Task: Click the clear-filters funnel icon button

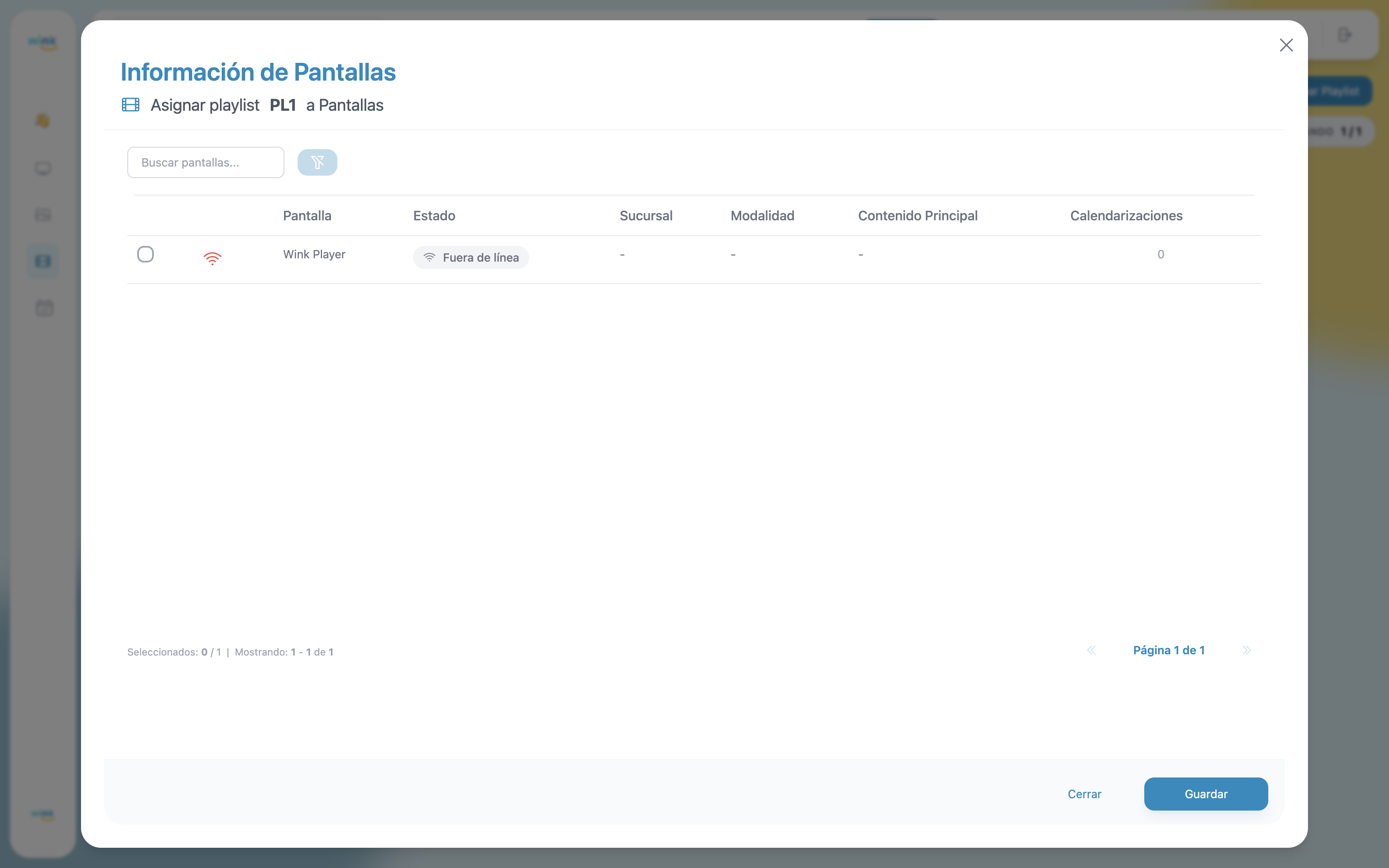Action: tap(317, 162)
